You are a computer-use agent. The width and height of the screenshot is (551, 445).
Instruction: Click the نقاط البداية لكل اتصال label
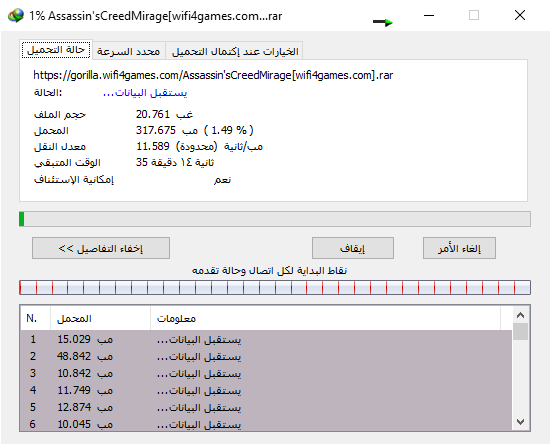click(269, 270)
